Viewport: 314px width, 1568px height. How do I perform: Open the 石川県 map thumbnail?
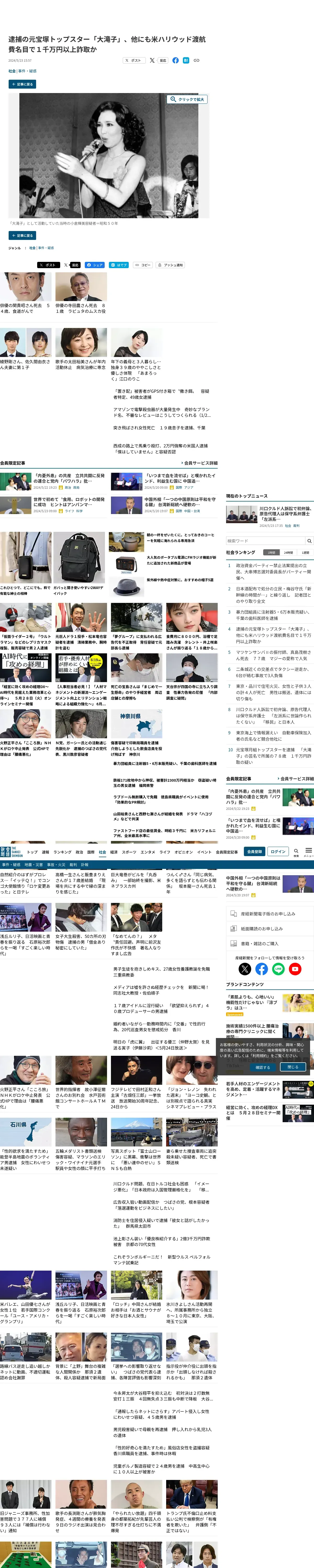click(x=26, y=1132)
